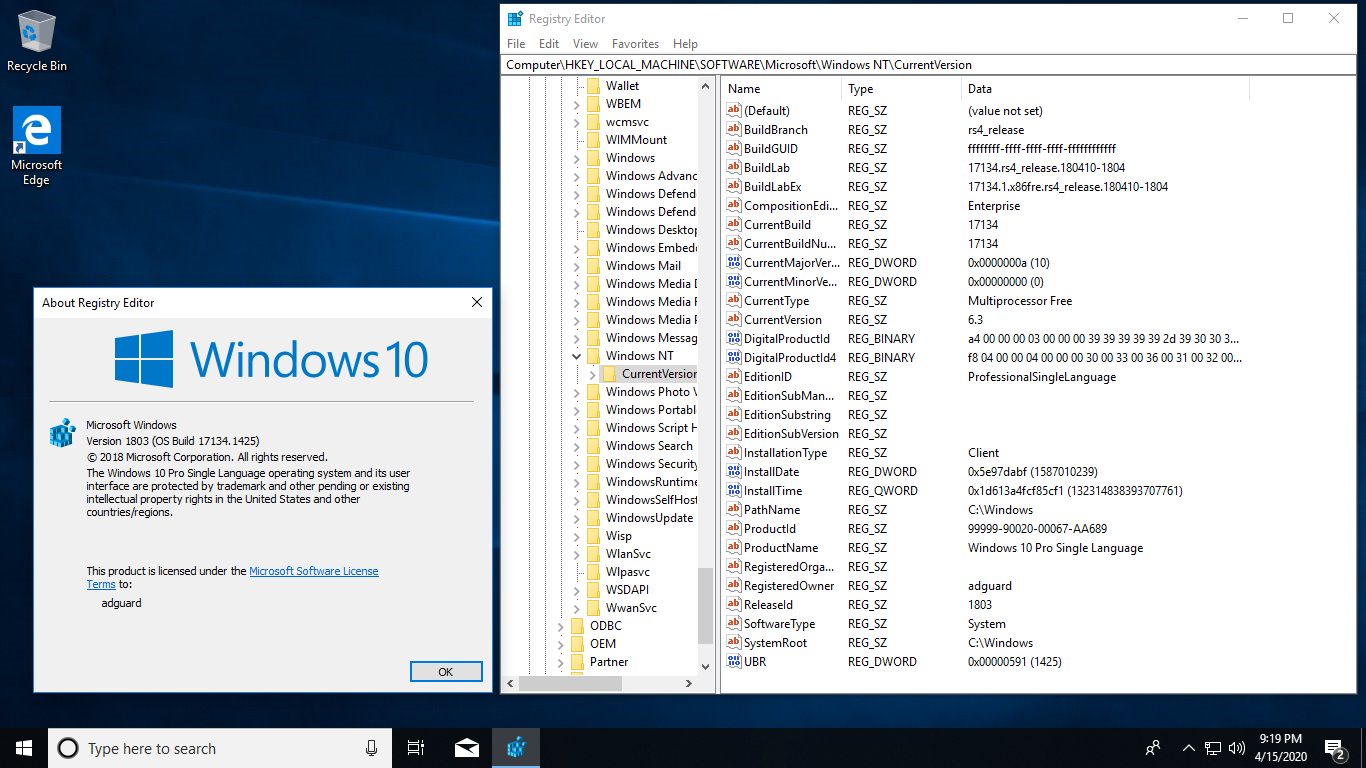Click the folder icon of the CurrentVersion key

(x=609, y=374)
